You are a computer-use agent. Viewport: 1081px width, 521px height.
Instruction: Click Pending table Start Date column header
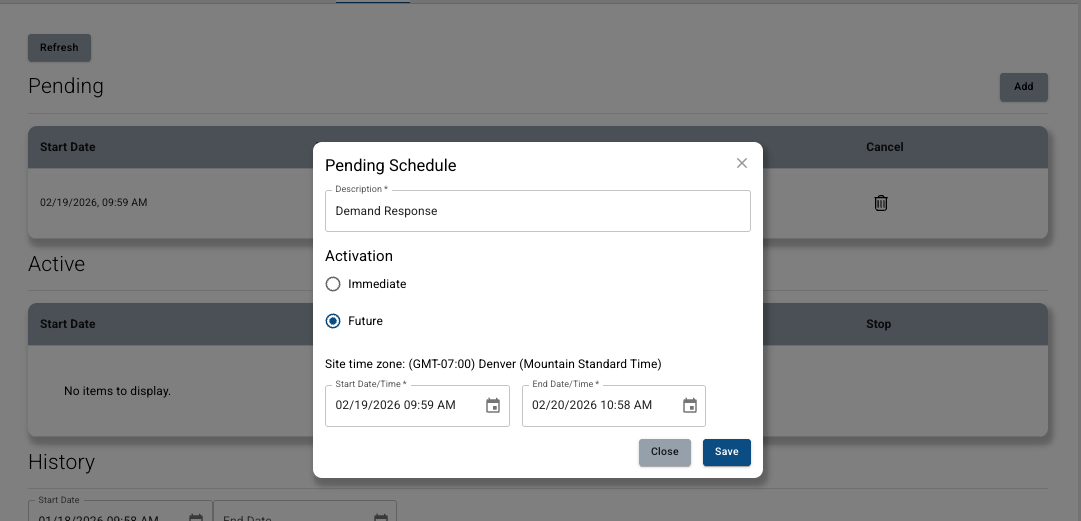click(68, 147)
